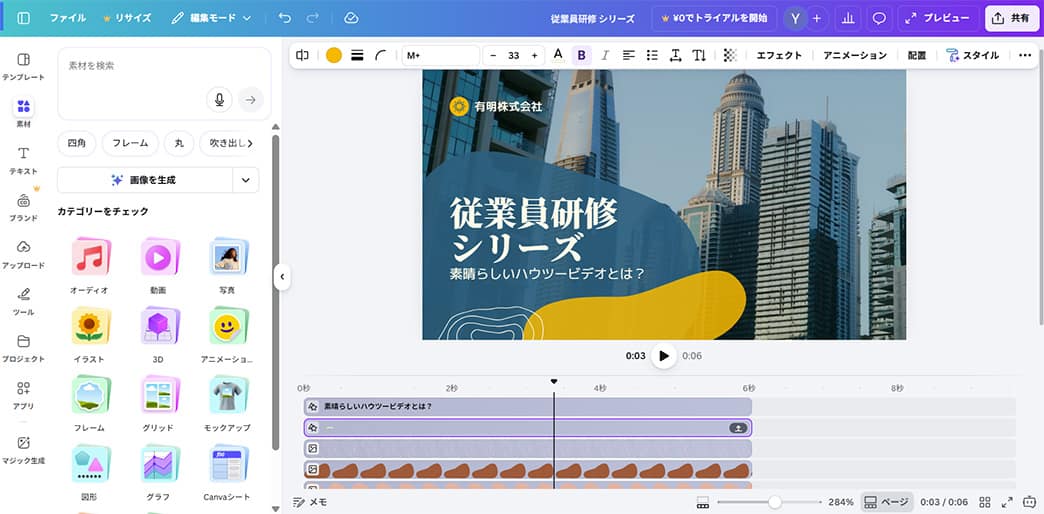
Task: Start trial via ¥0でトライアルを開始 button
Action: 714,19
